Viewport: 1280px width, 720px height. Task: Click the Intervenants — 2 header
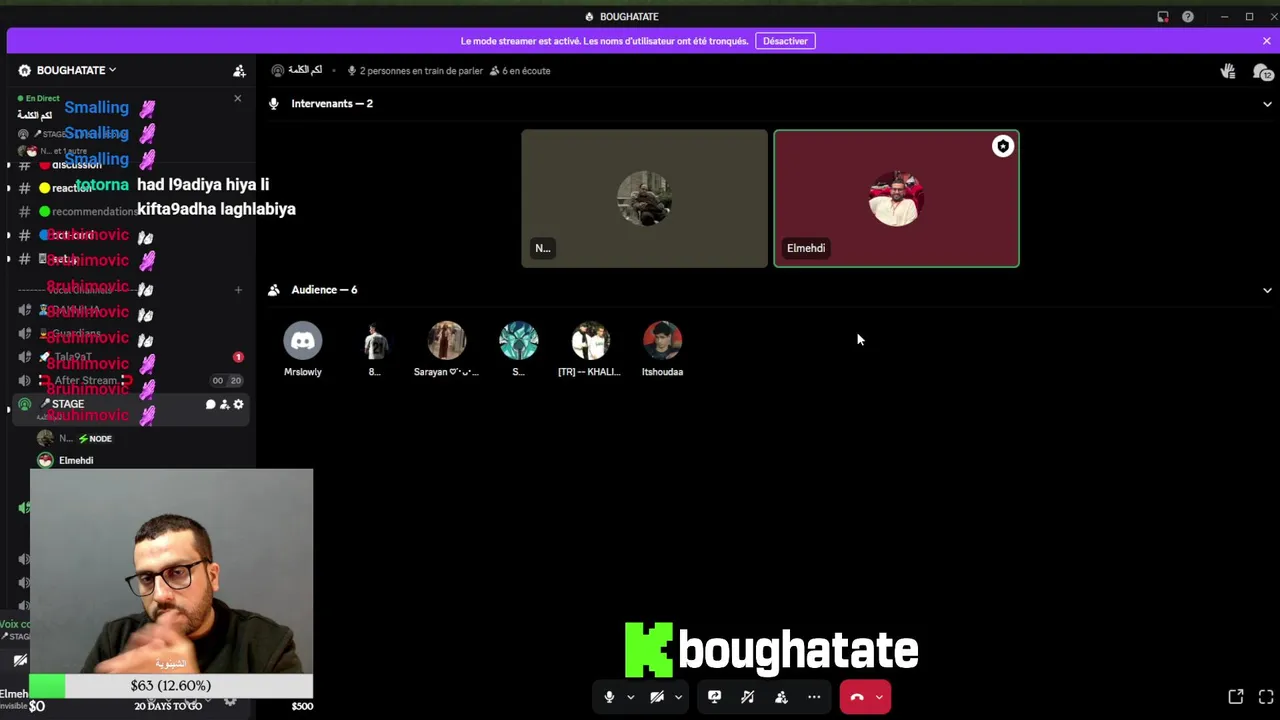click(x=332, y=104)
